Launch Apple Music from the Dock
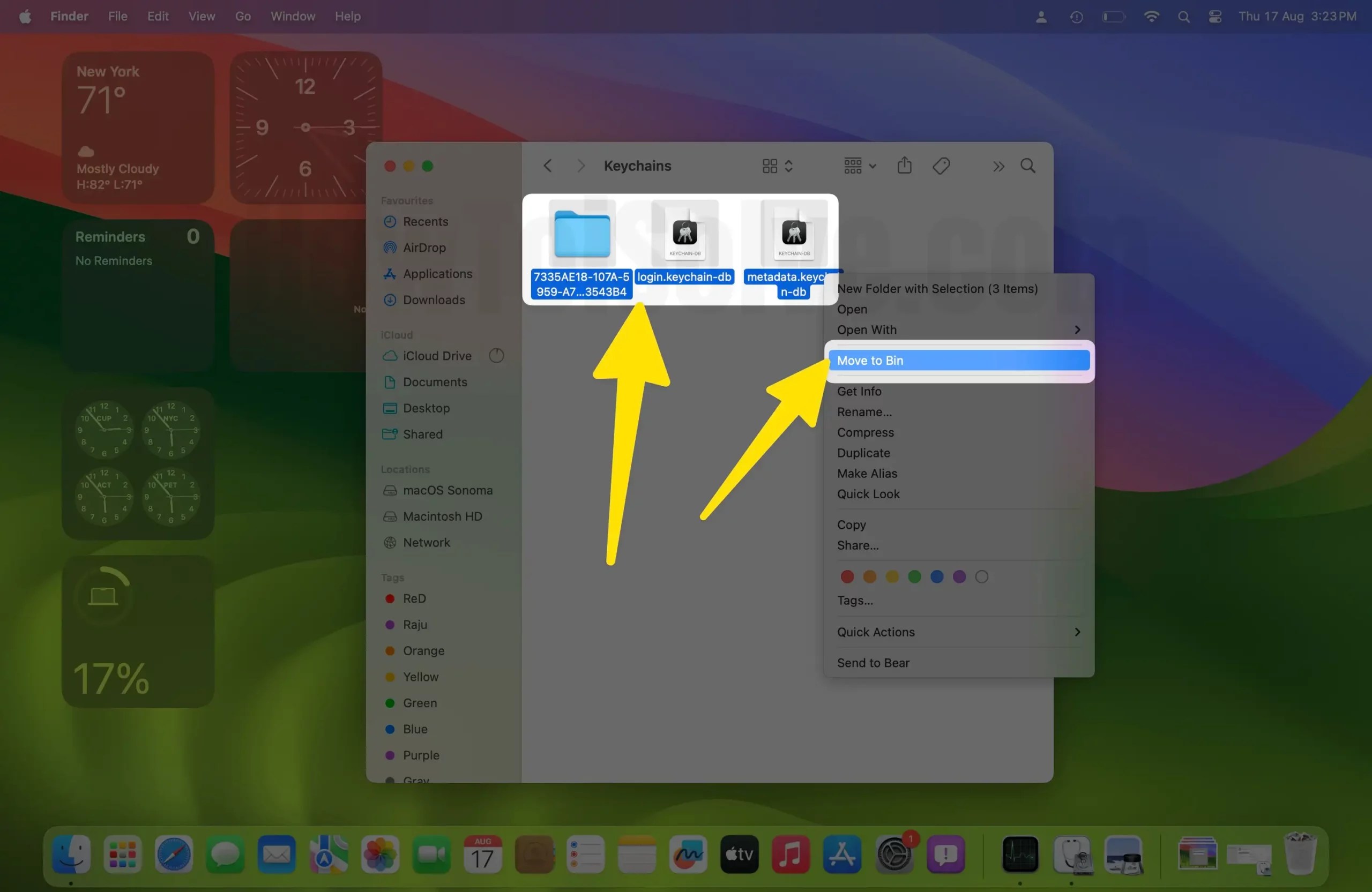The height and width of the screenshot is (892, 1372). (791, 855)
